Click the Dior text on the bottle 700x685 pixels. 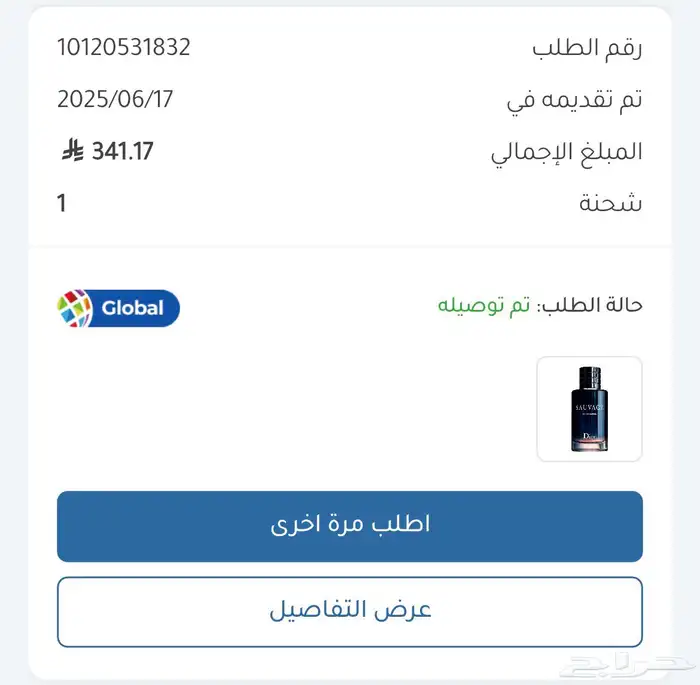point(589,437)
